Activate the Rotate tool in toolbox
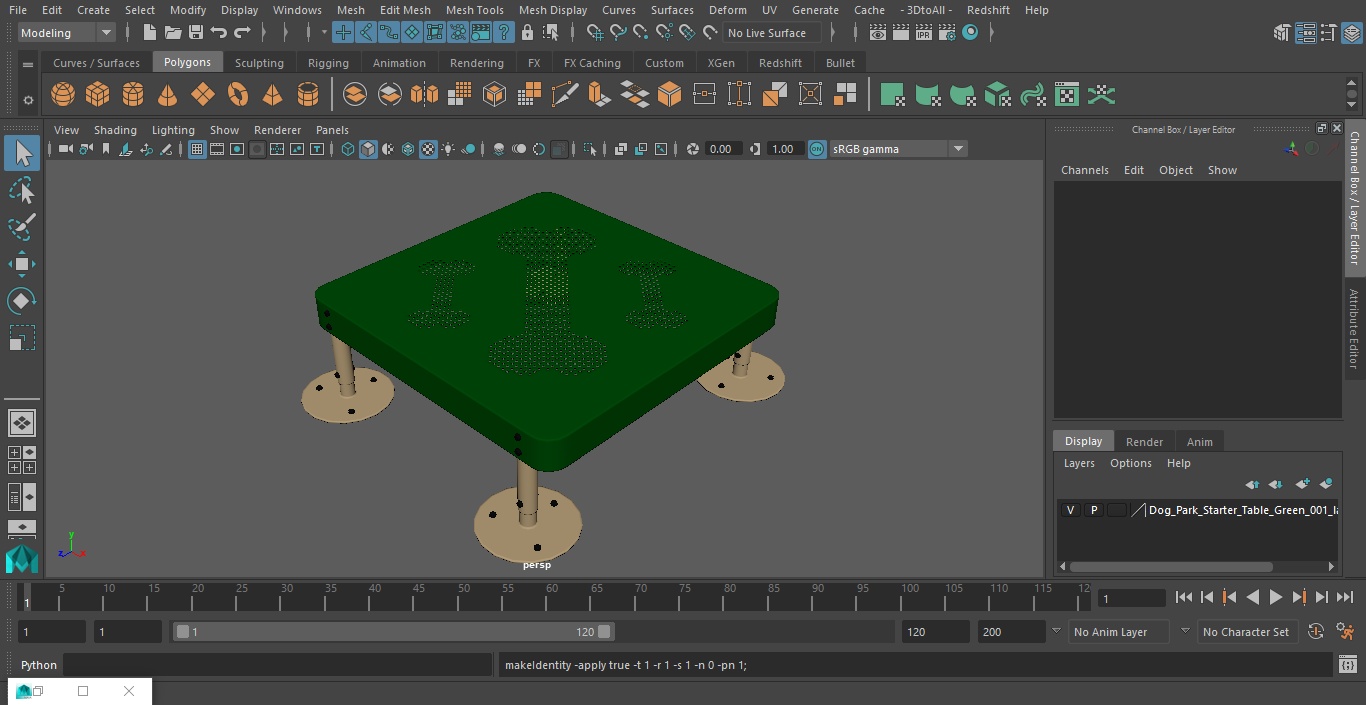The width and height of the screenshot is (1366, 705). tap(22, 301)
